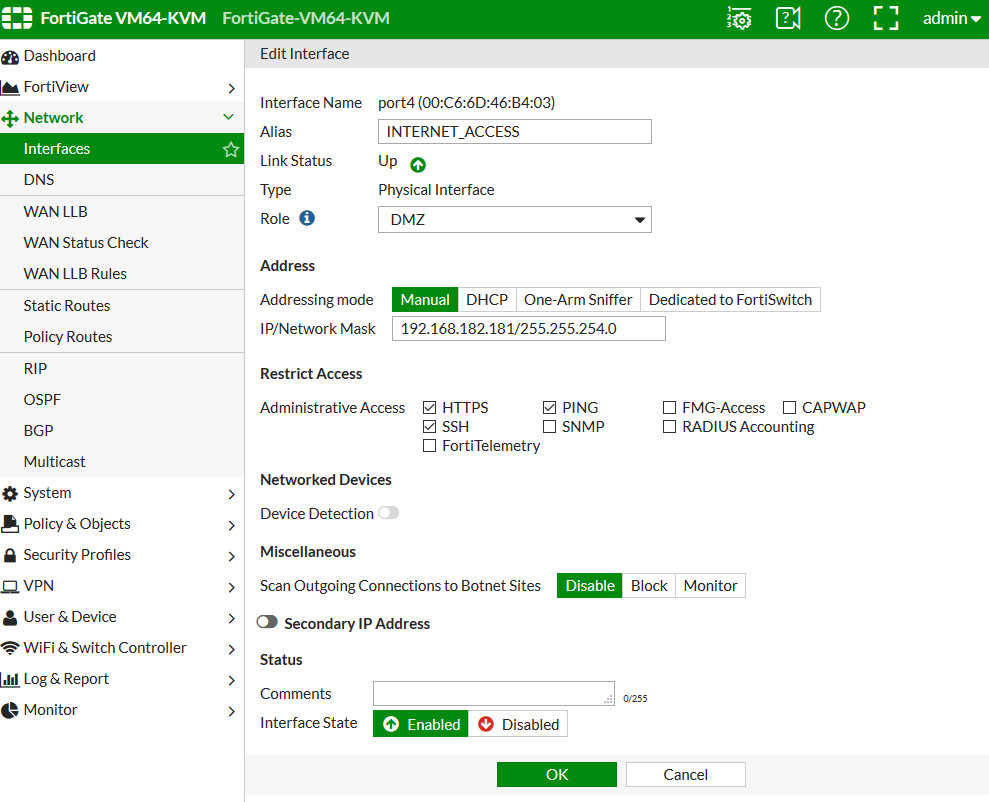This screenshot has width=989, height=802.
Task: Click the Role info icon
Action: pos(307,218)
